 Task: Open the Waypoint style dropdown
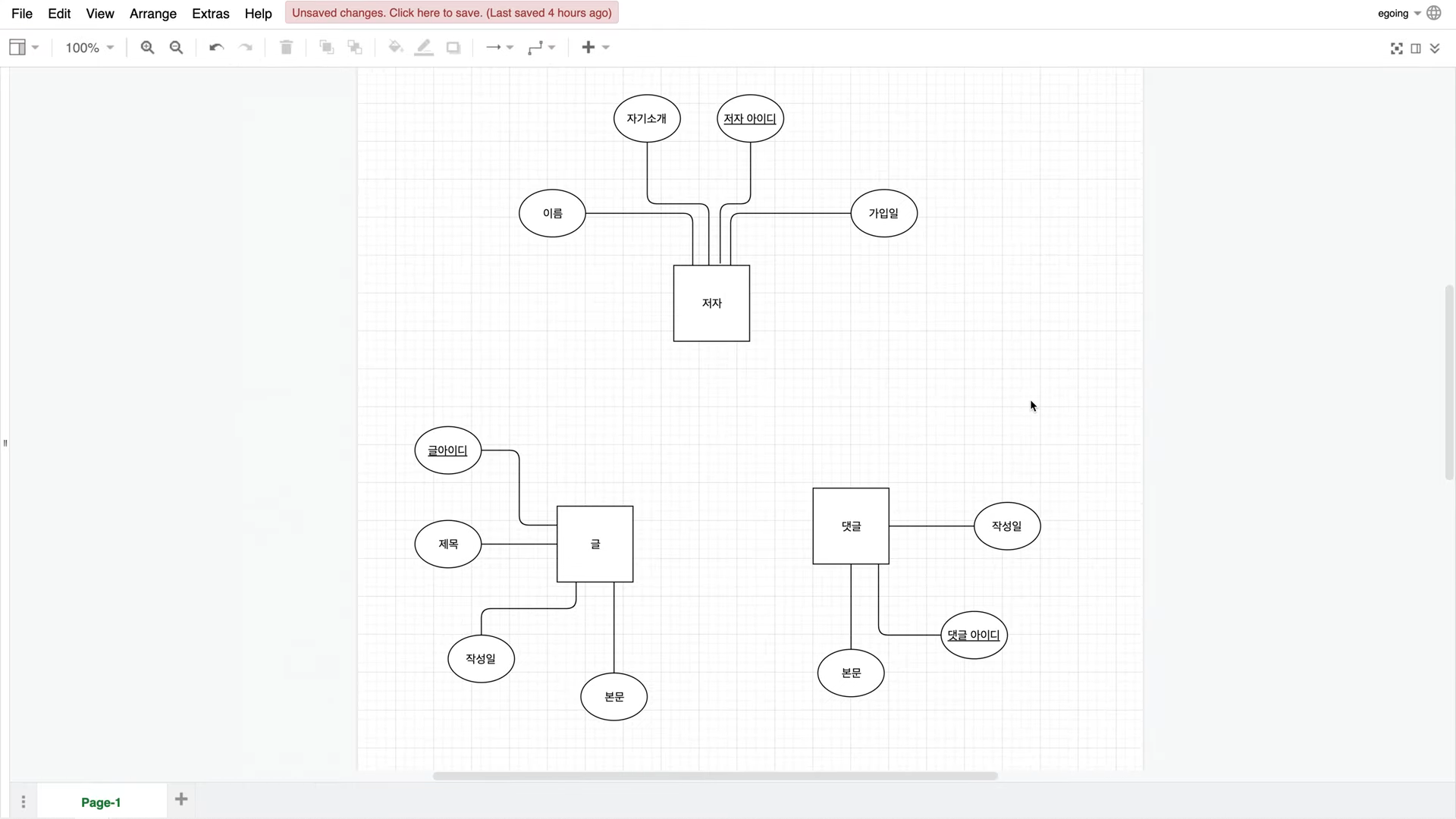coord(541,47)
